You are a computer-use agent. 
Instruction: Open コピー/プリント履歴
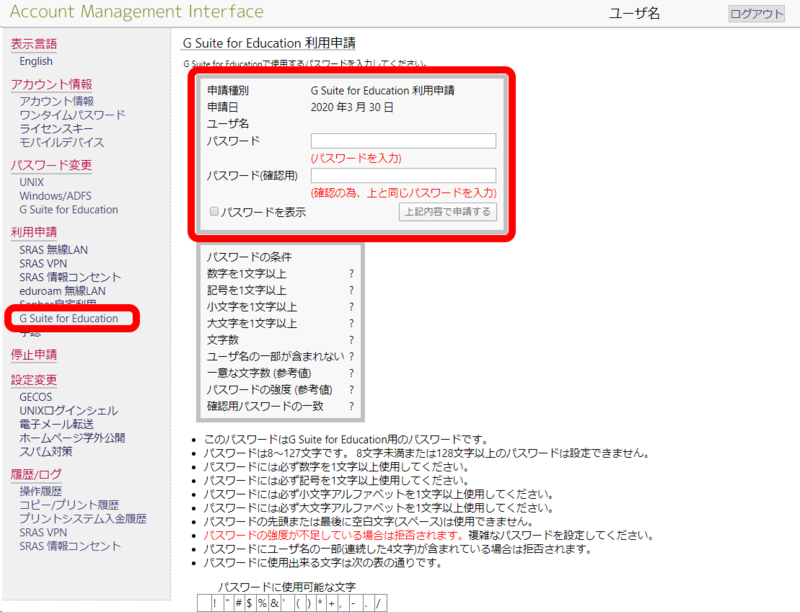click(x=69, y=505)
